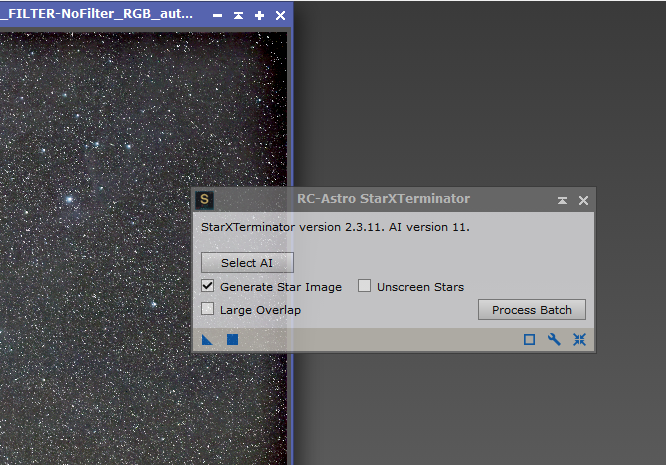Click the StarXTerminator S logo icon
666x465 pixels.
[x=204, y=200]
